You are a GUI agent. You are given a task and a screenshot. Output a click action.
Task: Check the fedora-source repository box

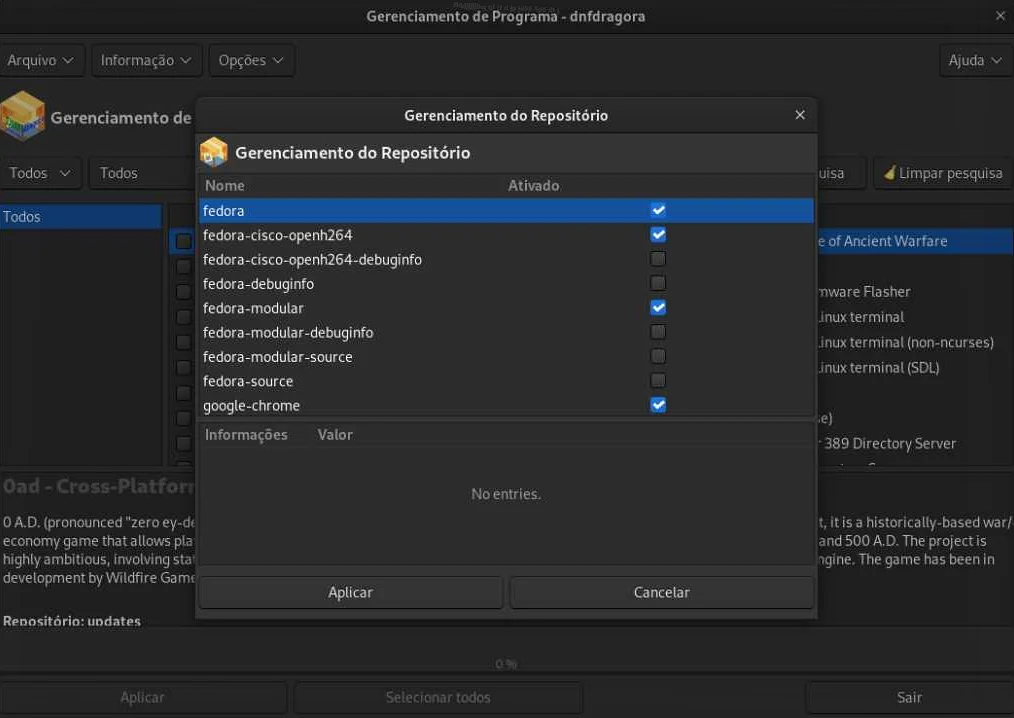(658, 381)
